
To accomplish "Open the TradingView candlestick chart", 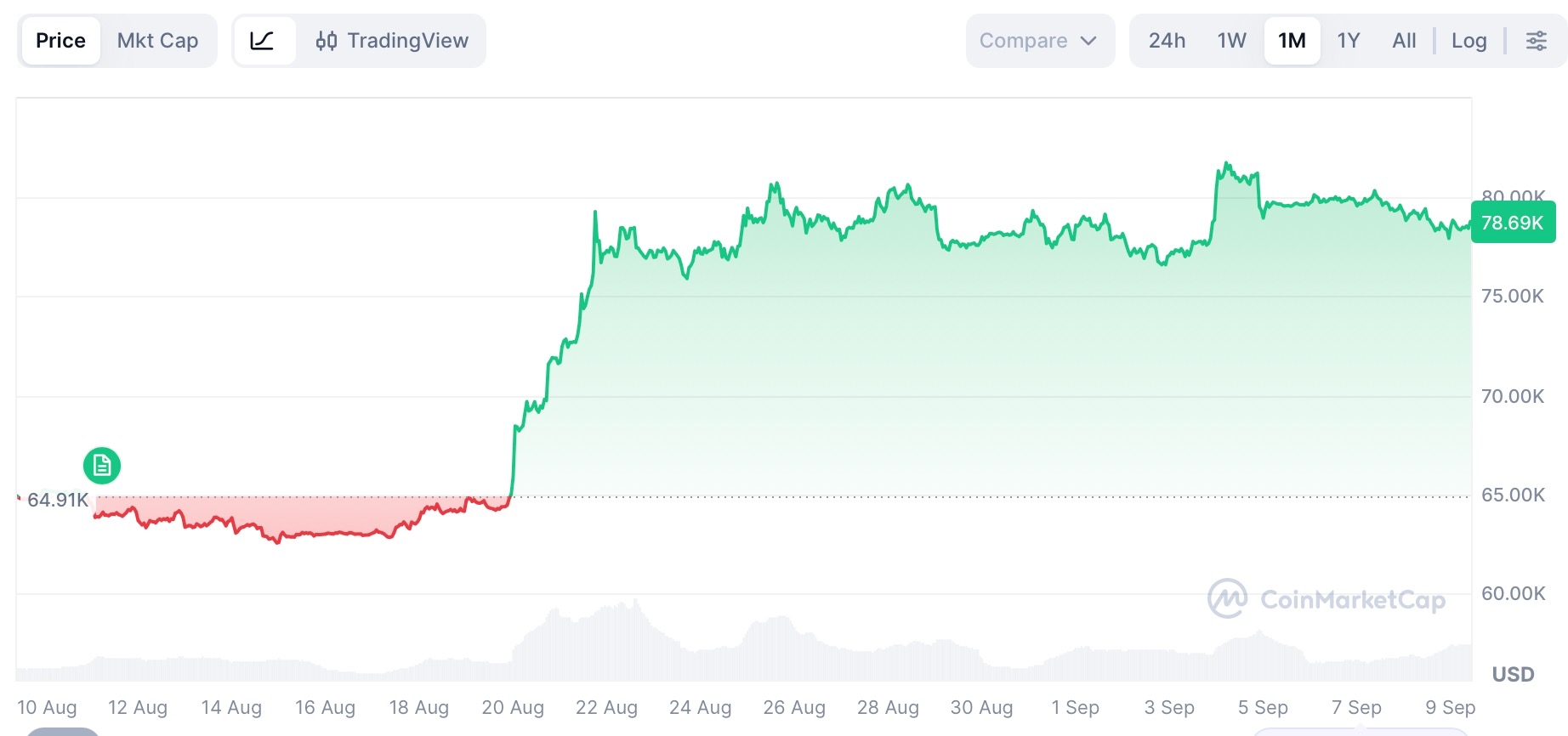I will pyautogui.click(x=392, y=41).
